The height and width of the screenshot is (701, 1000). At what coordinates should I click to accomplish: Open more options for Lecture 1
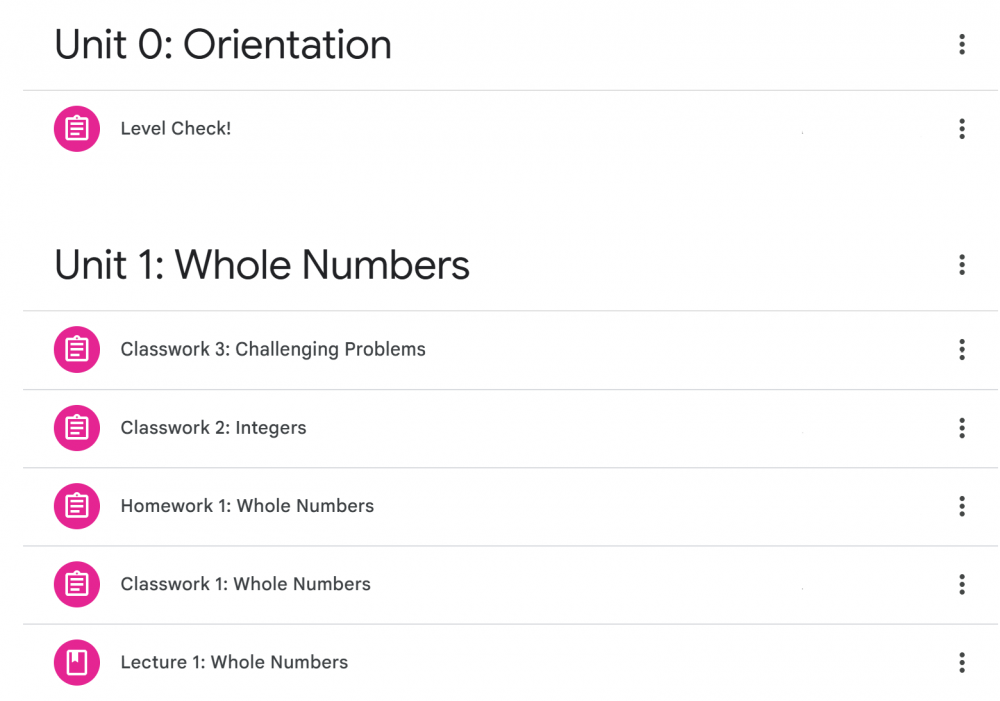point(962,663)
